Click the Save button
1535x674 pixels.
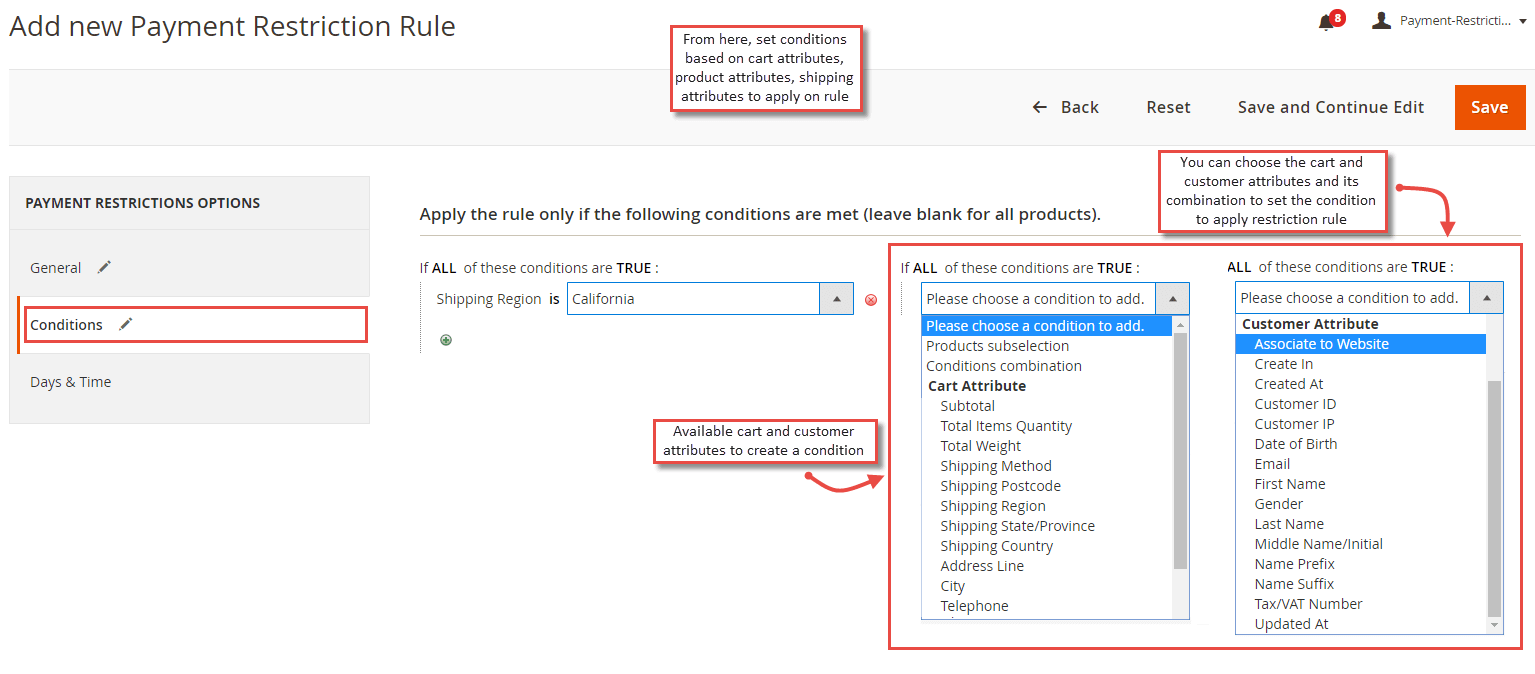(x=1489, y=107)
